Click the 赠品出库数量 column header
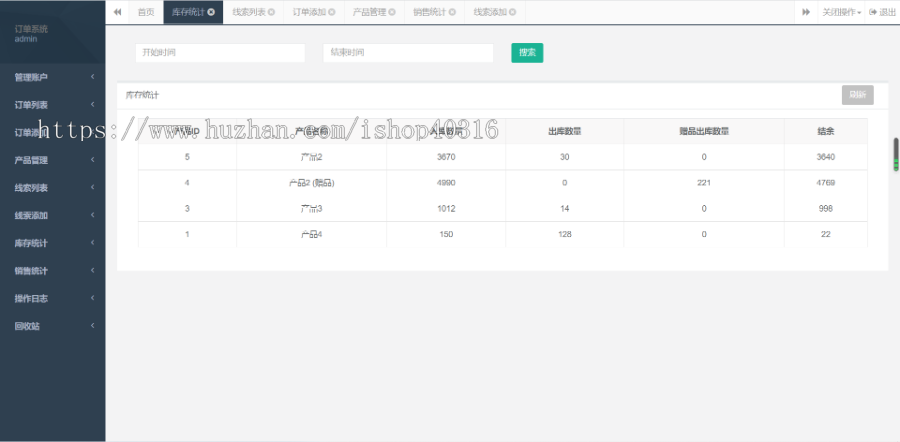Viewport: 900px width, 442px height. (704, 131)
